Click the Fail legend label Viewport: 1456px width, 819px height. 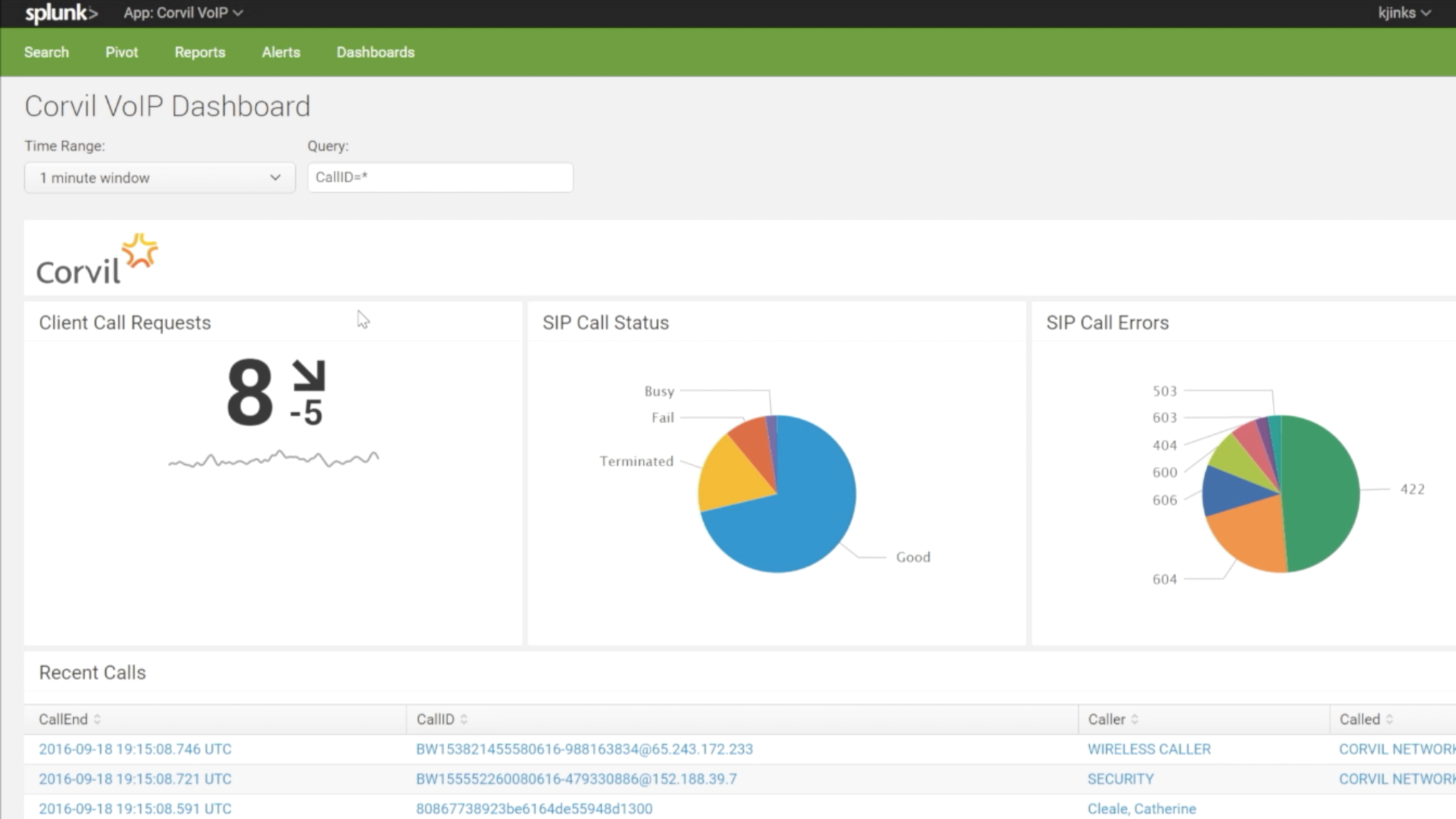tap(663, 417)
